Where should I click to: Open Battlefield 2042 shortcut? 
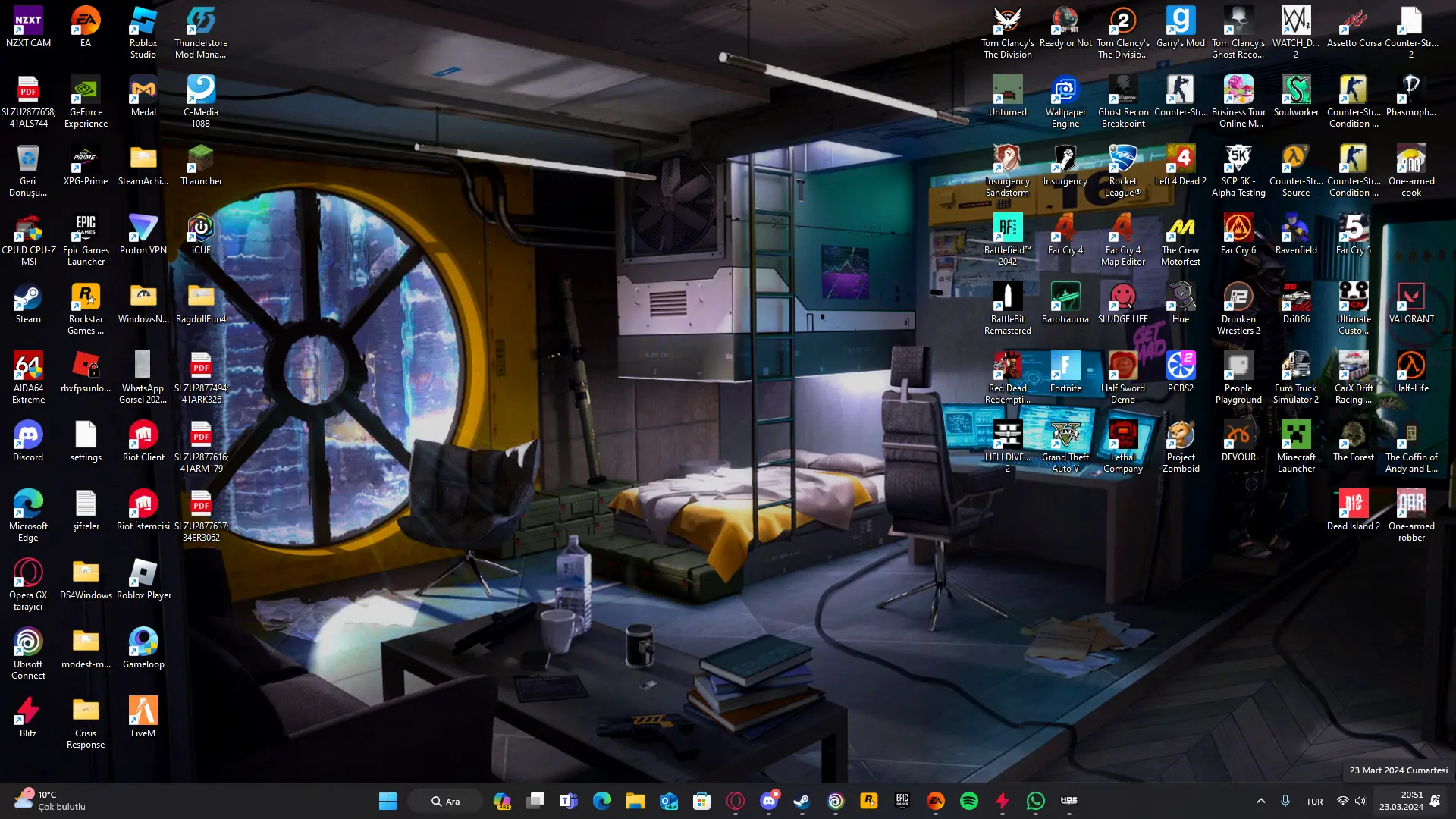tap(1008, 240)
